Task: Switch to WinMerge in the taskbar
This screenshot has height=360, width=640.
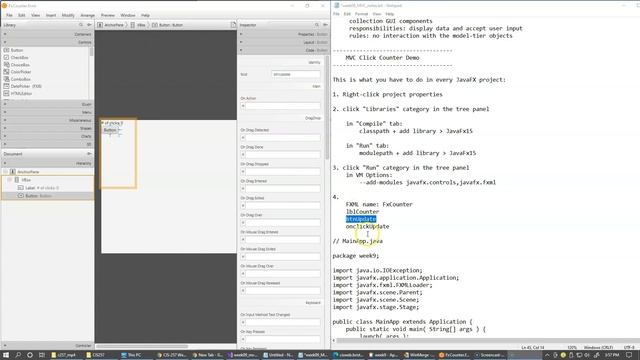Action: click(x=418, y=355)
